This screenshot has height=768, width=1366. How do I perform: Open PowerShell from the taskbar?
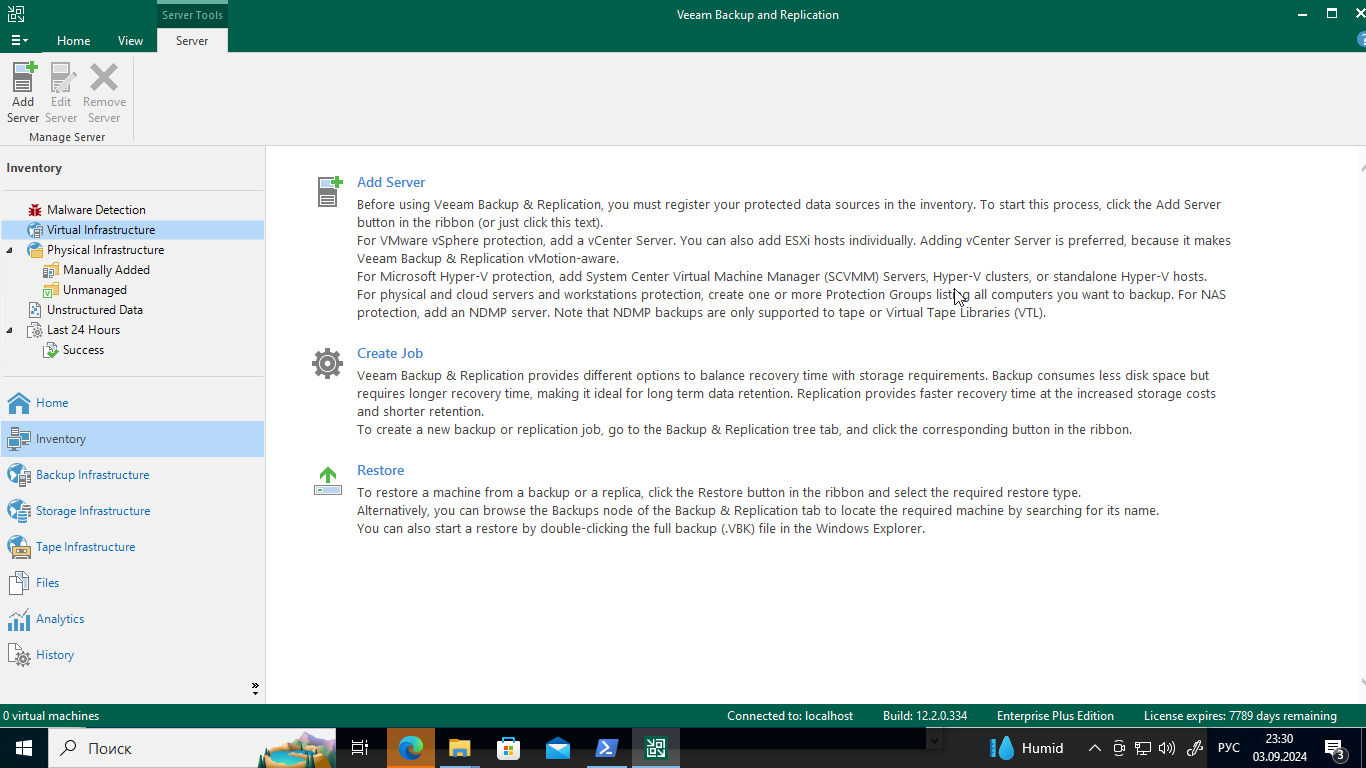pos(606,748)
